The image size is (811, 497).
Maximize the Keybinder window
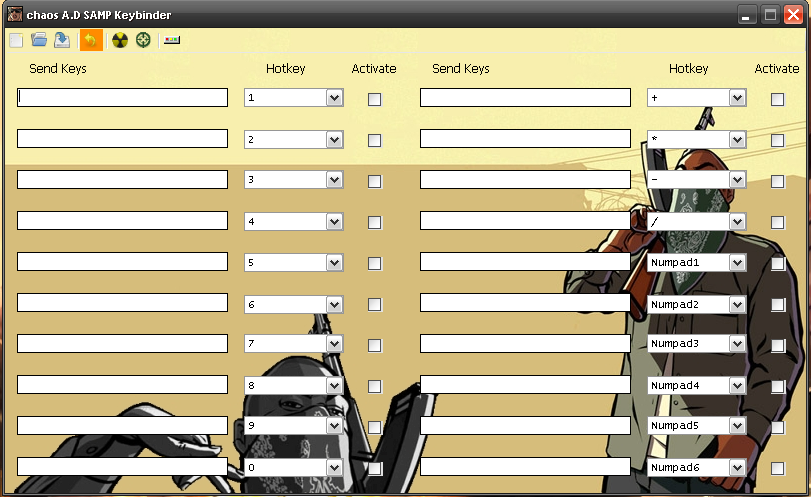coord(770,14)
